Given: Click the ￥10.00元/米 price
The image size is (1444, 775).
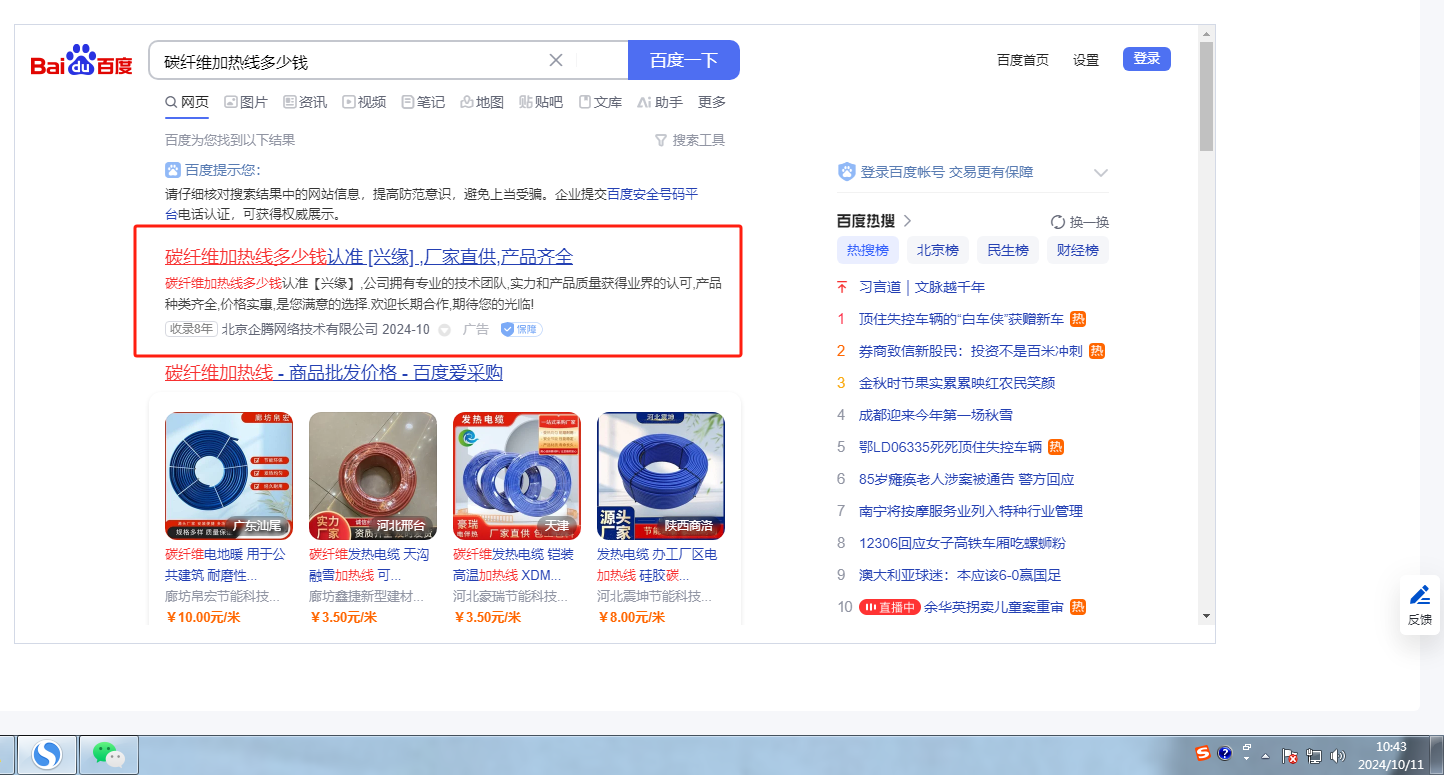Looking at the screenshot, I should pos(203,617).
